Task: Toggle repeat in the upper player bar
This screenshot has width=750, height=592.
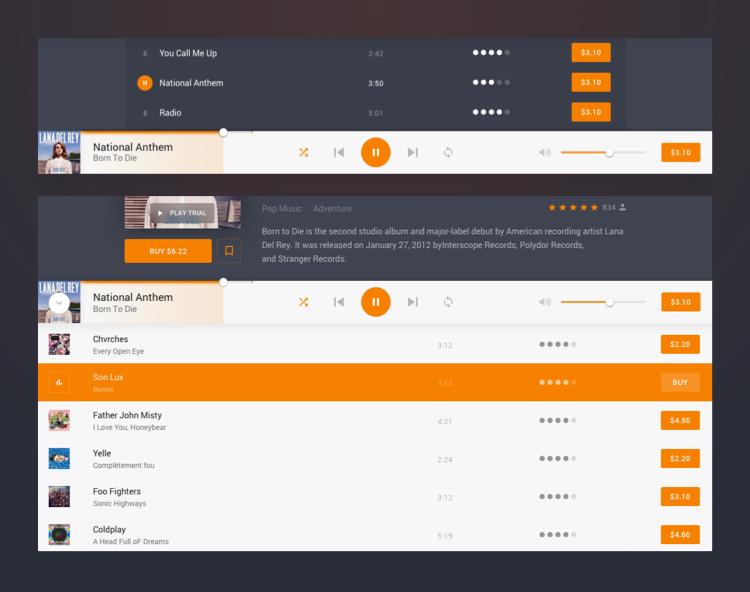Action: (448, 152)
